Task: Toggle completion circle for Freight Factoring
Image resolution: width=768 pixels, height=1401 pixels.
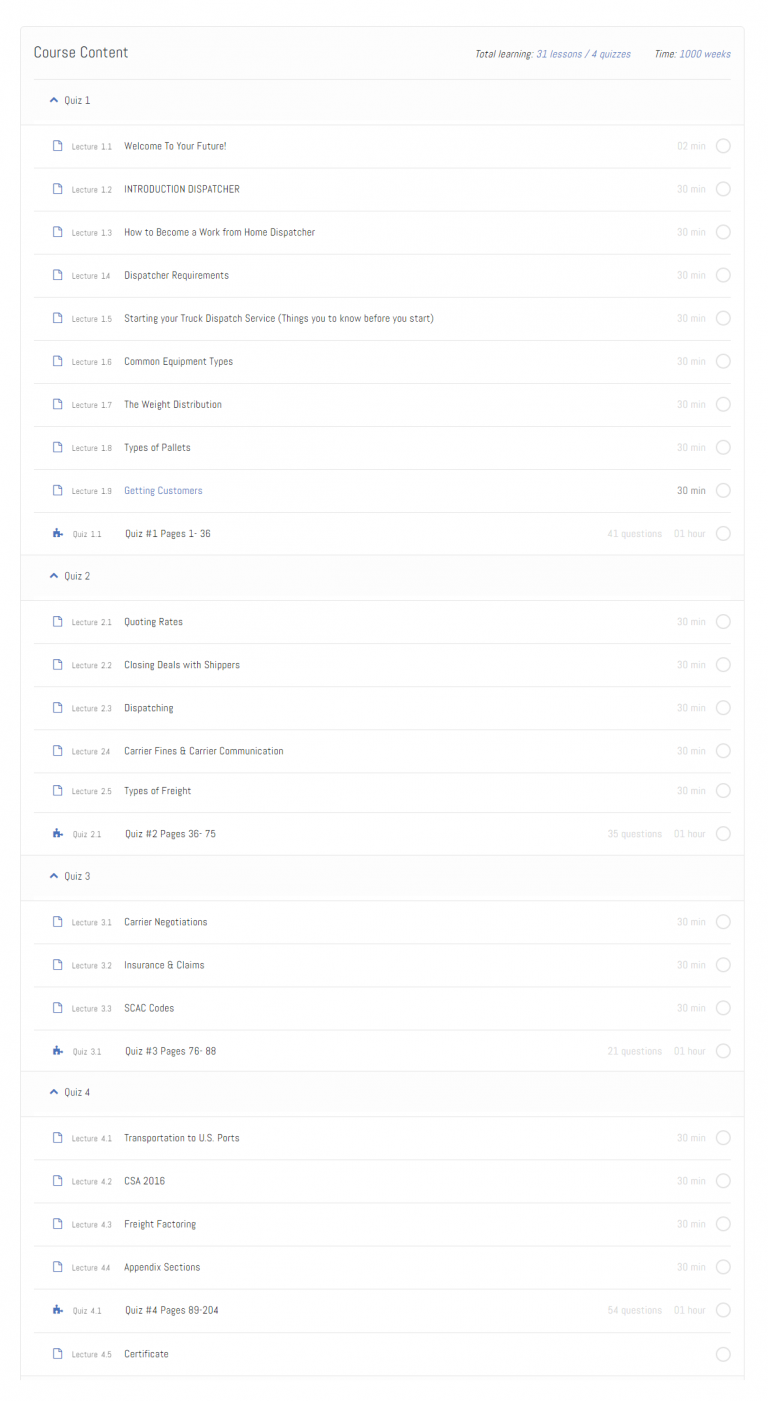Action: tap(723, 1224)
